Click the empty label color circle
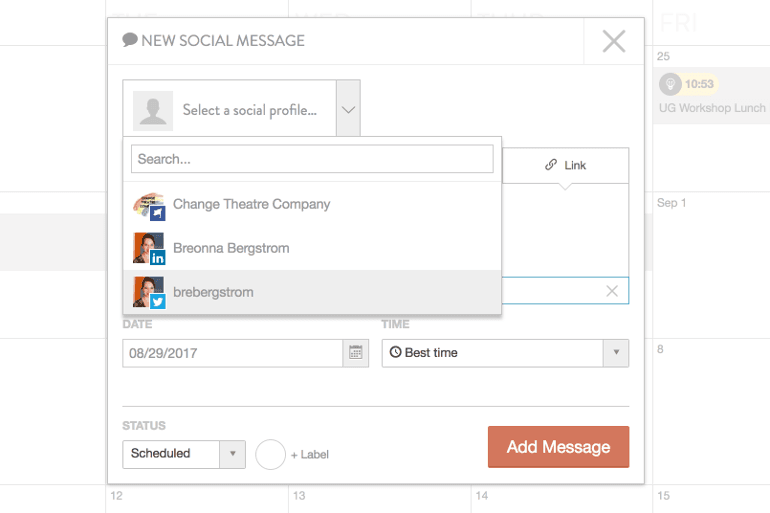Image resolution: width=770 pixels, height=513 pixels. [x=271, y=454]
